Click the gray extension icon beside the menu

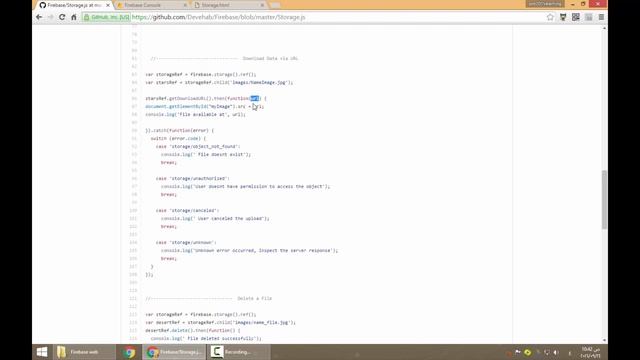pos(589,17)
